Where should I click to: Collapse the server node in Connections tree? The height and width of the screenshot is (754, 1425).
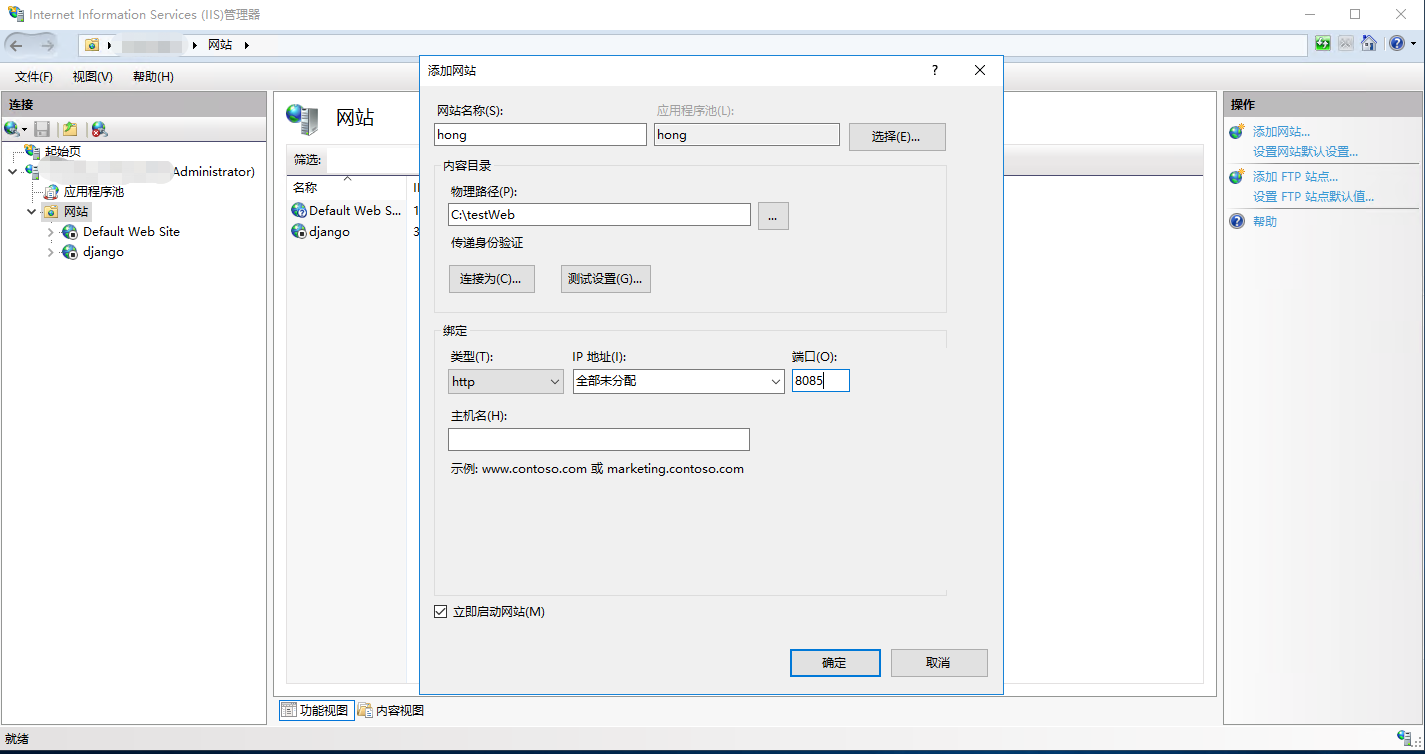click(12, 172)
